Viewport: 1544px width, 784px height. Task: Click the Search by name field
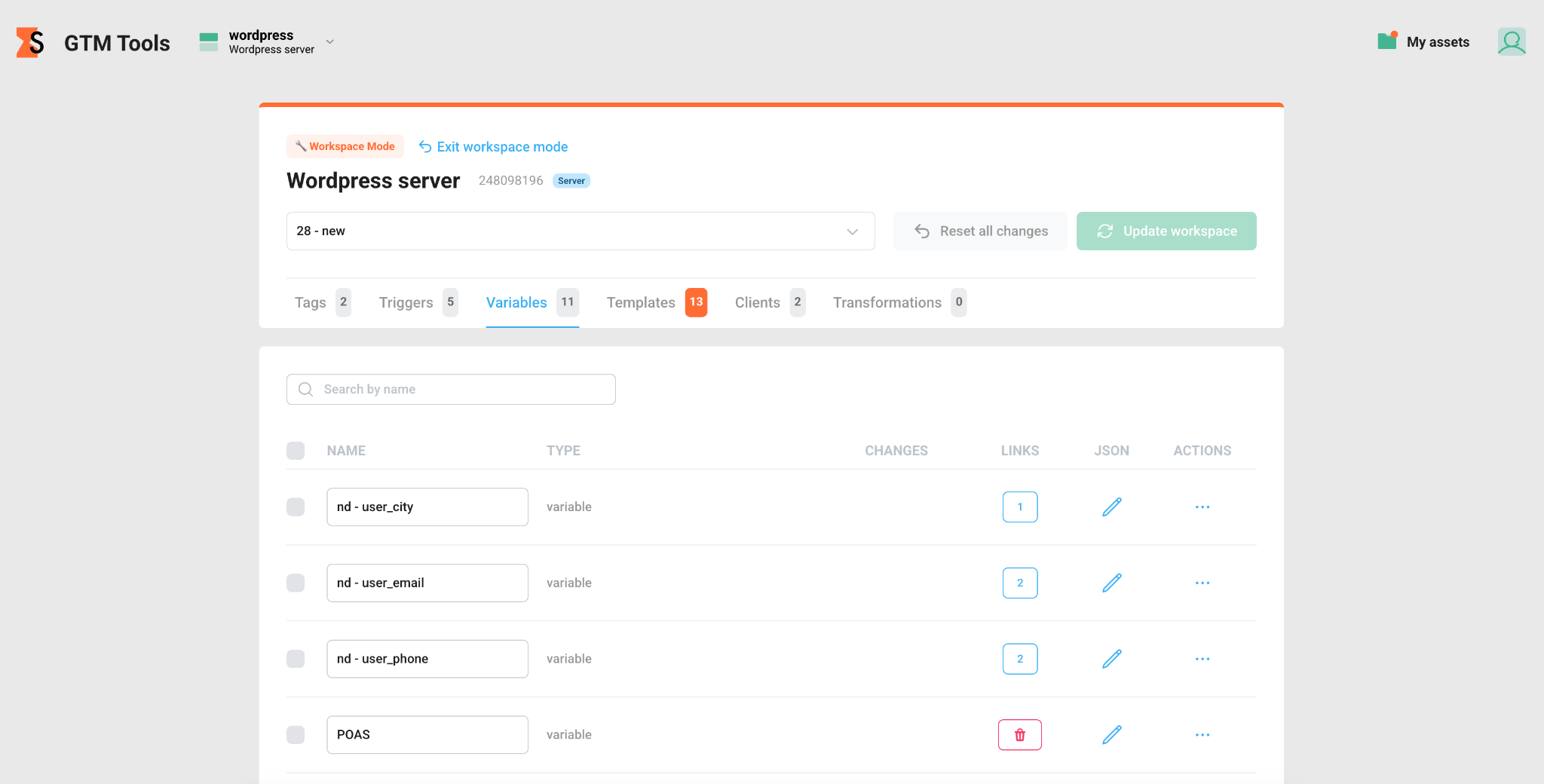[x=451, y=389]
